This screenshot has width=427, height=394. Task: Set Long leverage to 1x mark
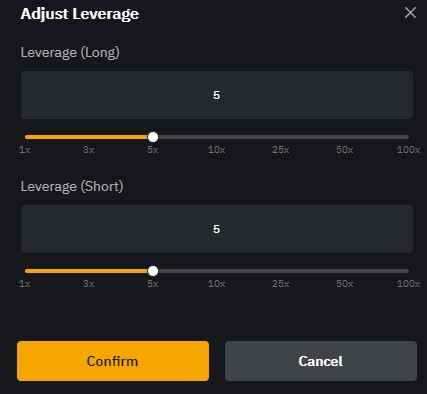point(25,150)
